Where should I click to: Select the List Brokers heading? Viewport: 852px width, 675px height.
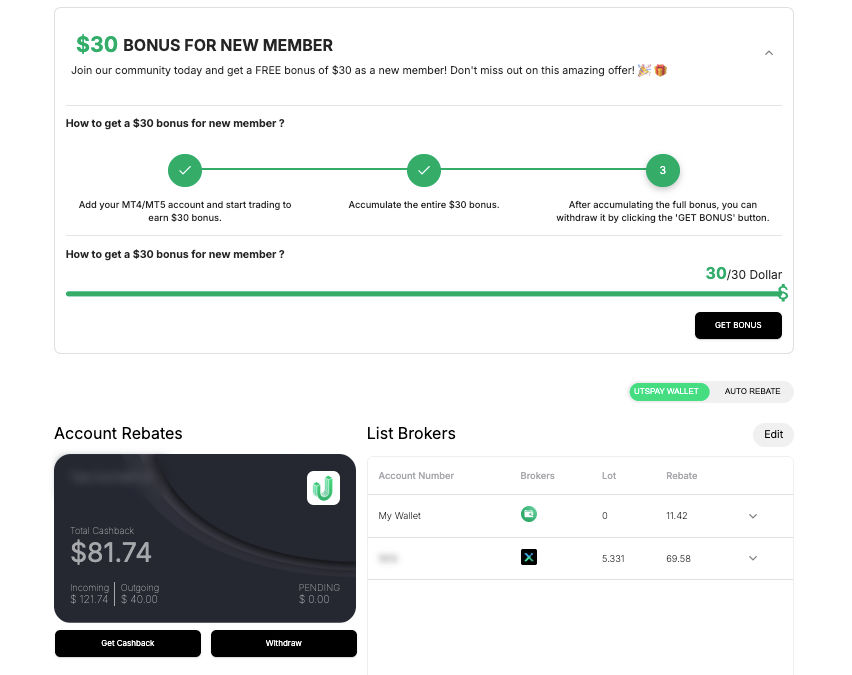[412, 433]
